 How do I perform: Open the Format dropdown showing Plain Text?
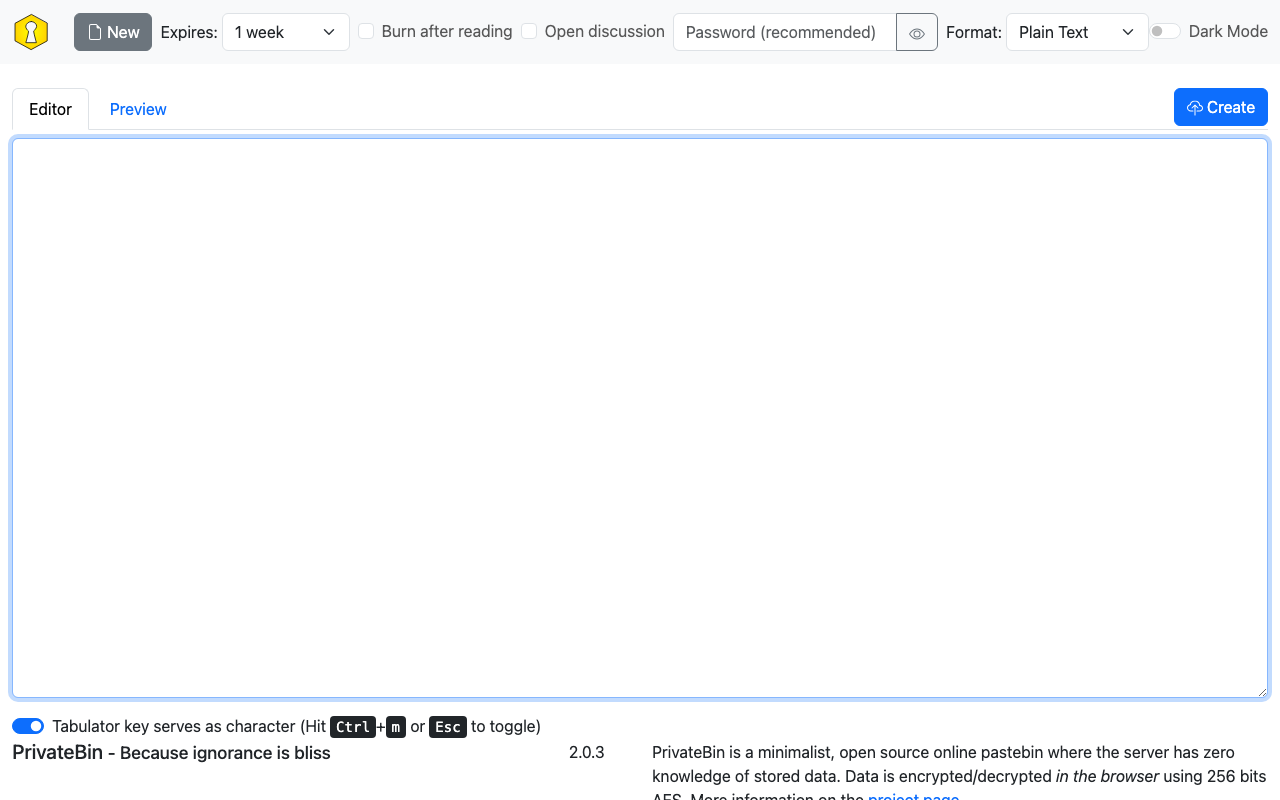pos(1077,32)
